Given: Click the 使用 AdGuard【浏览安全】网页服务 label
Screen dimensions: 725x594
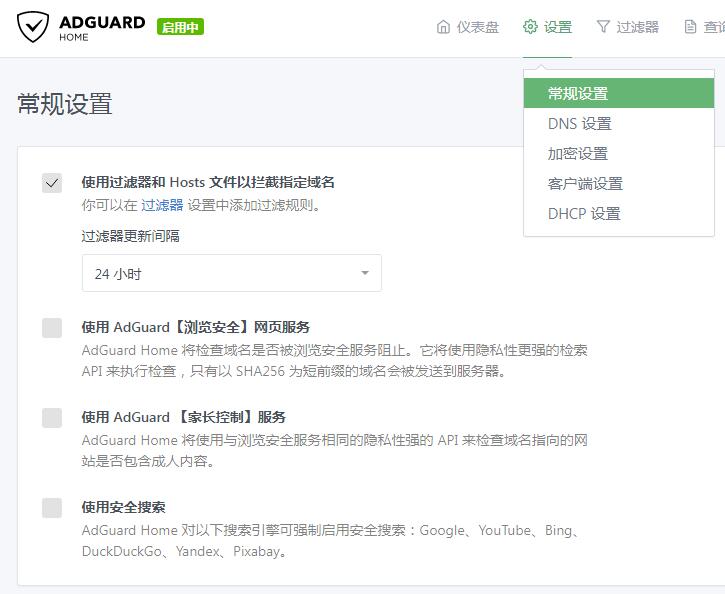Looking at the screenshot, I should coord(196,327).
